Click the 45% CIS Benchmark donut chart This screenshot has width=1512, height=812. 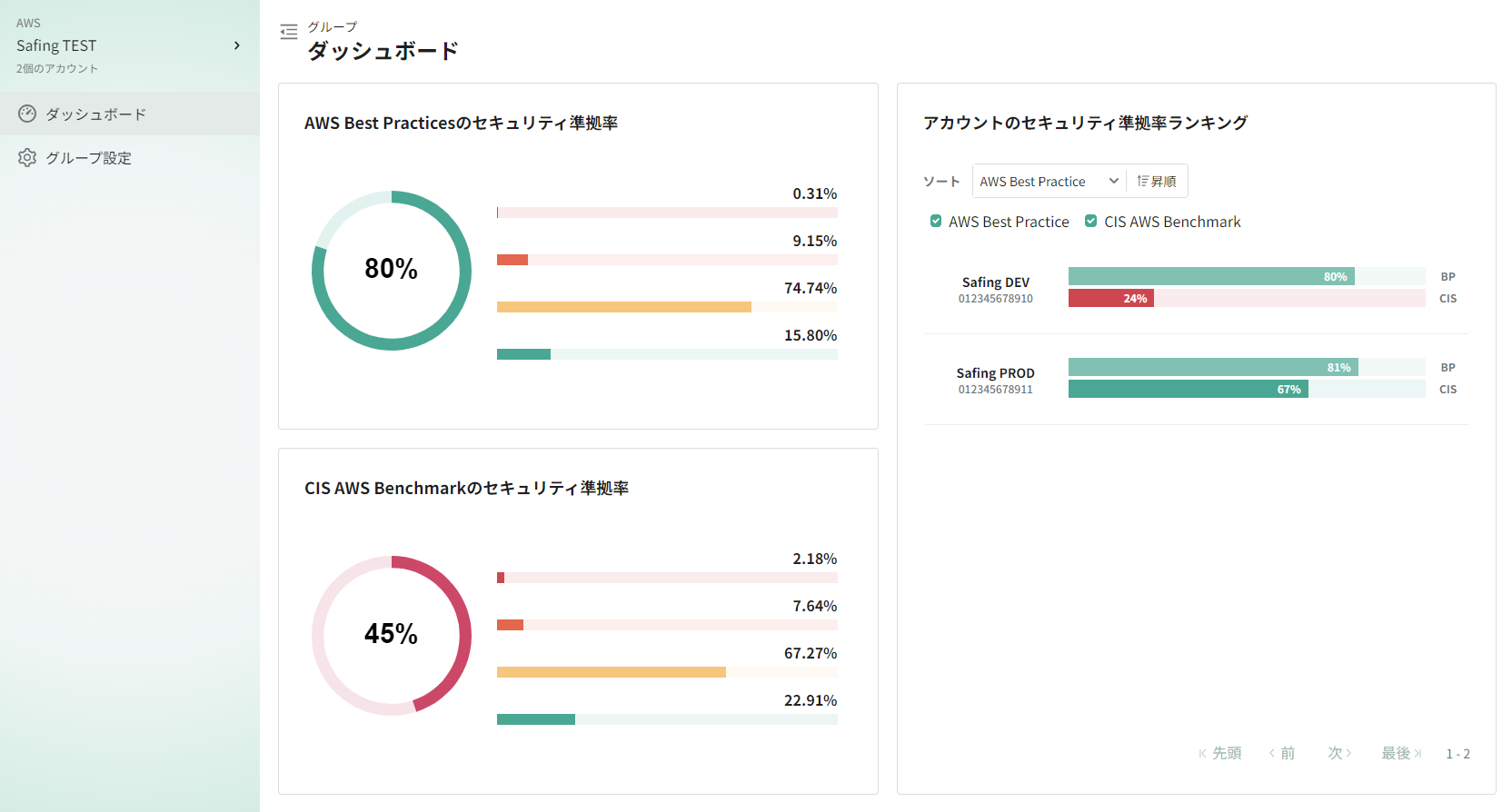(x=392, y=635)
